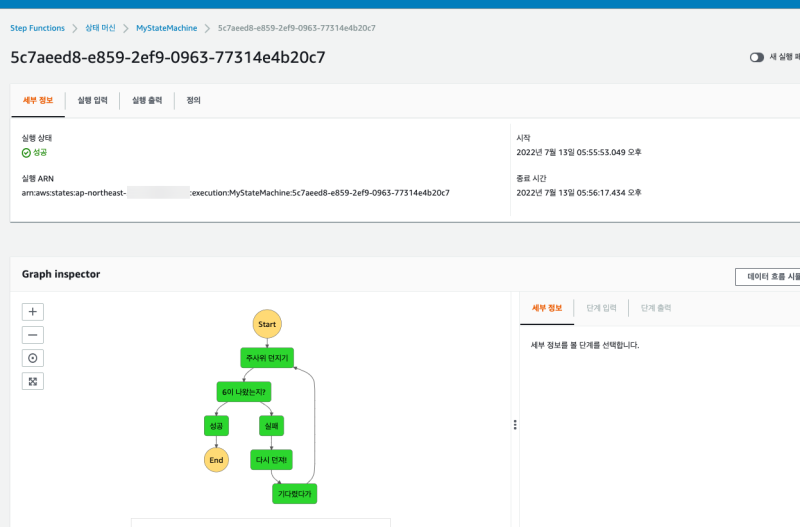Toggle the 새 실행 페이지 switch
Image resolution: width=800 pixels, height=527 pixels.
point(757,58)
